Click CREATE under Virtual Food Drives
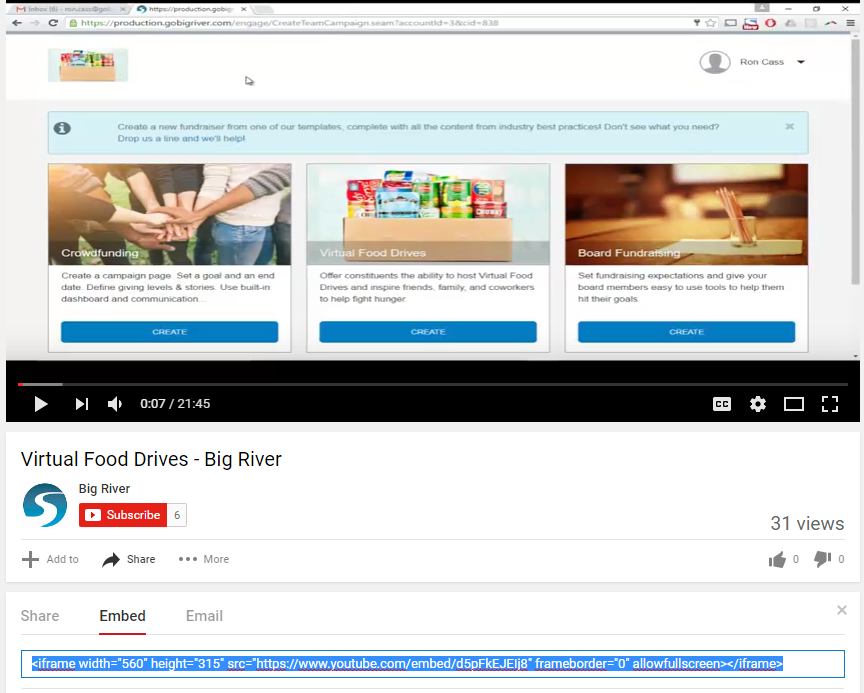 click(x=428, y=332)
